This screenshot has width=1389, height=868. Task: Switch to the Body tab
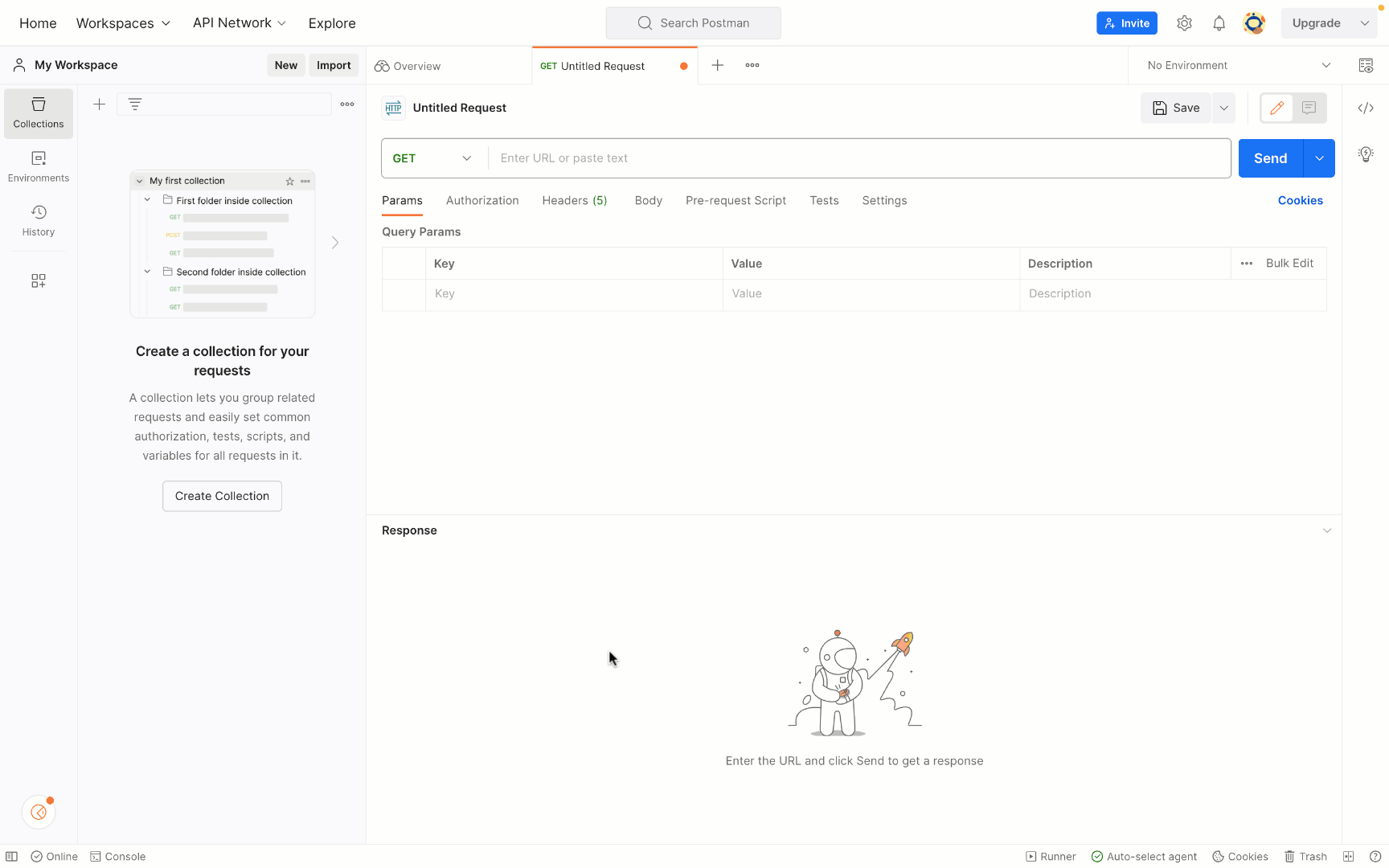[x=648, y=201]
